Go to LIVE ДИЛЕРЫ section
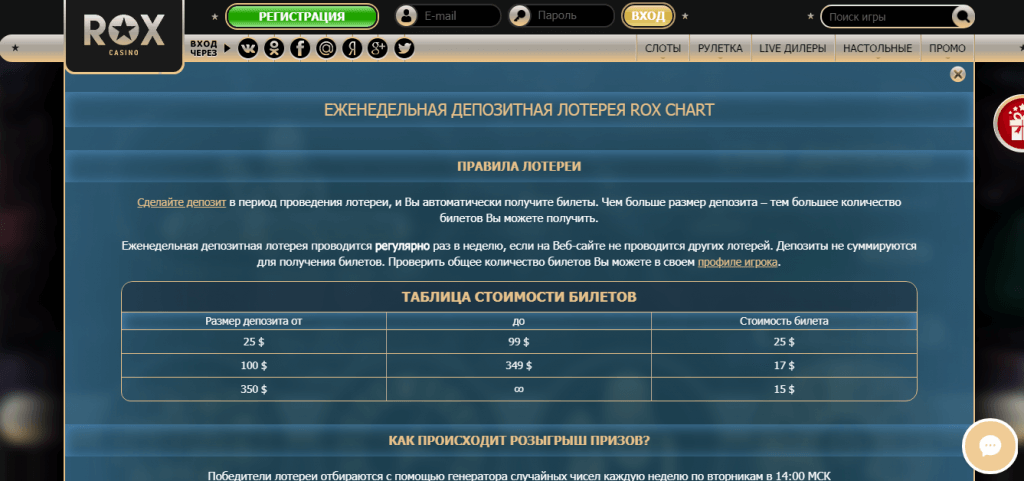The width and height of the screenshot is (1024, 481). pos(792,48)
